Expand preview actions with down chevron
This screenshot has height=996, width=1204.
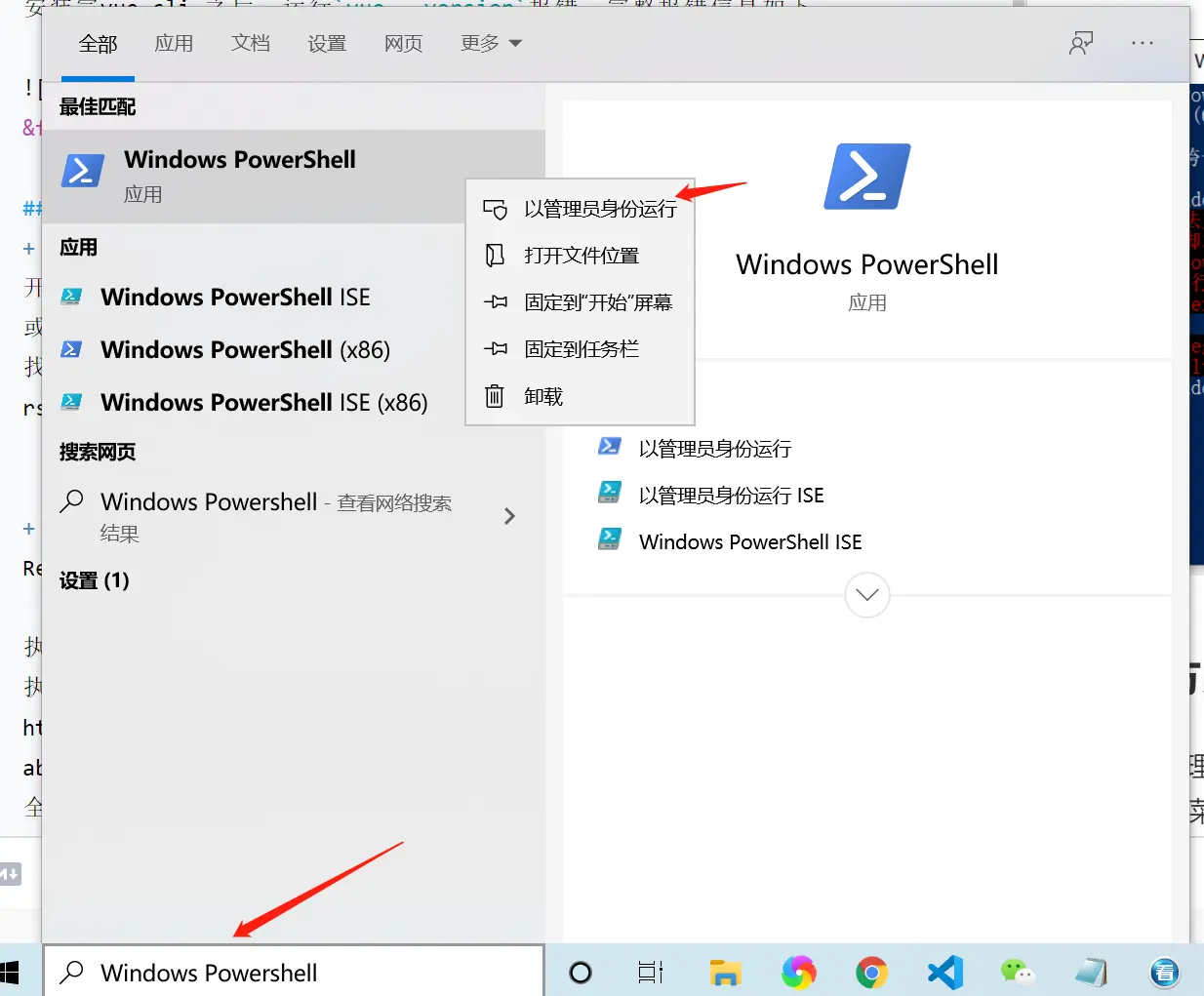867,594
